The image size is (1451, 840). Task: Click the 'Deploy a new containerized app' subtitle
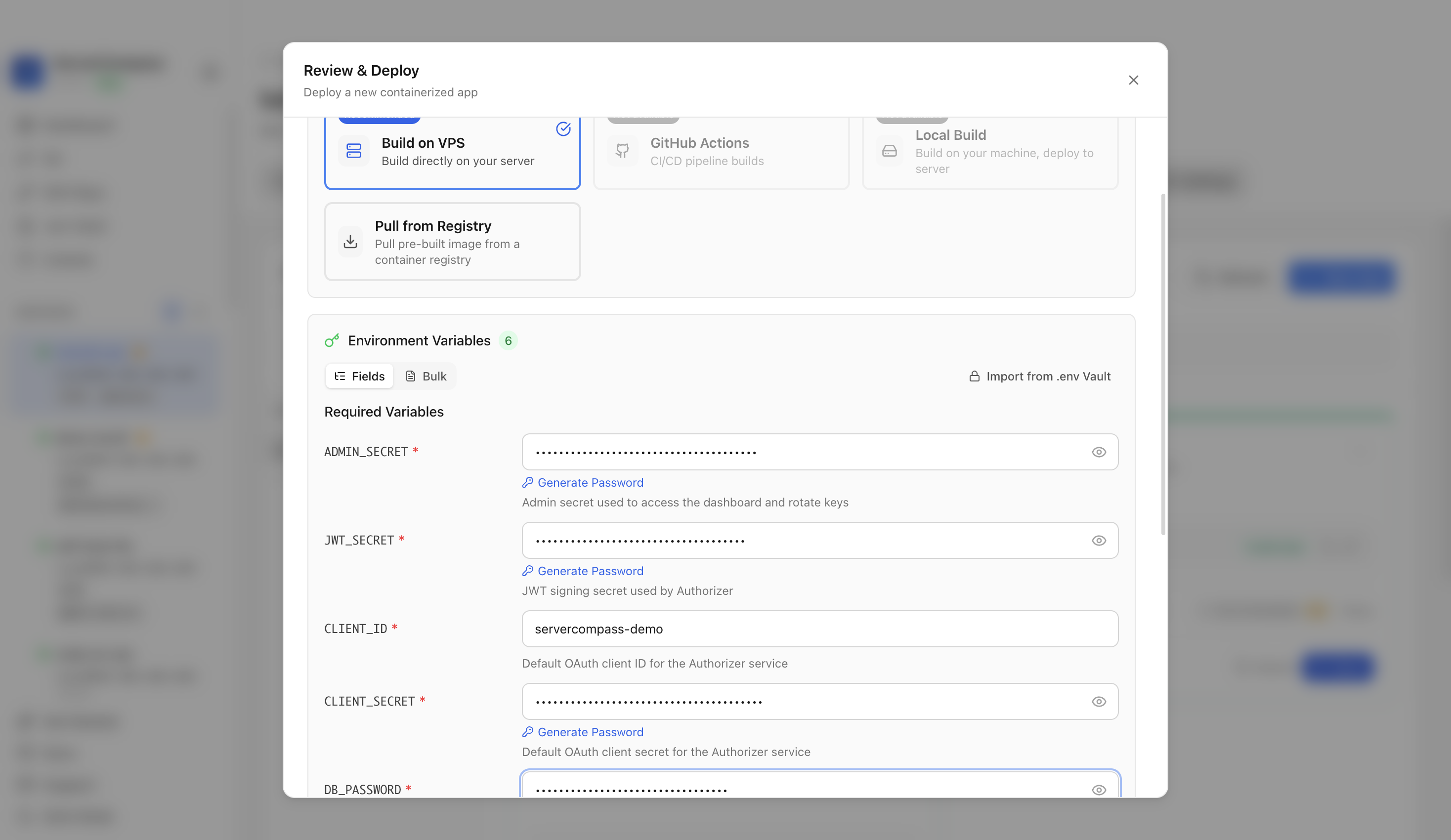pos(390,92)
